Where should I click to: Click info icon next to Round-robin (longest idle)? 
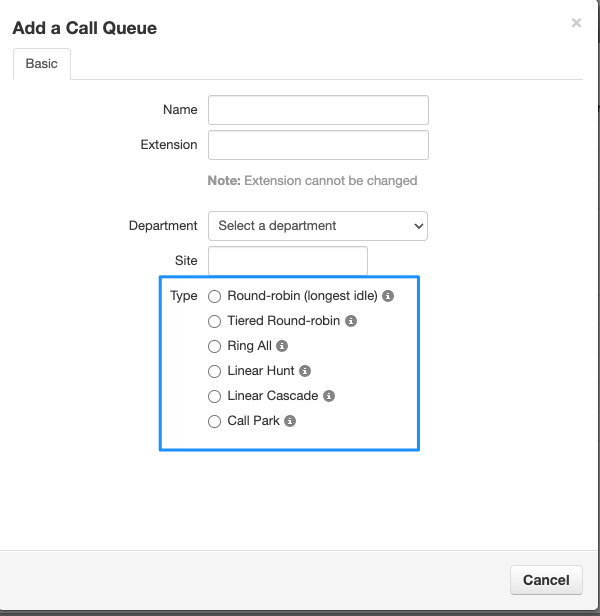point(388,296)
